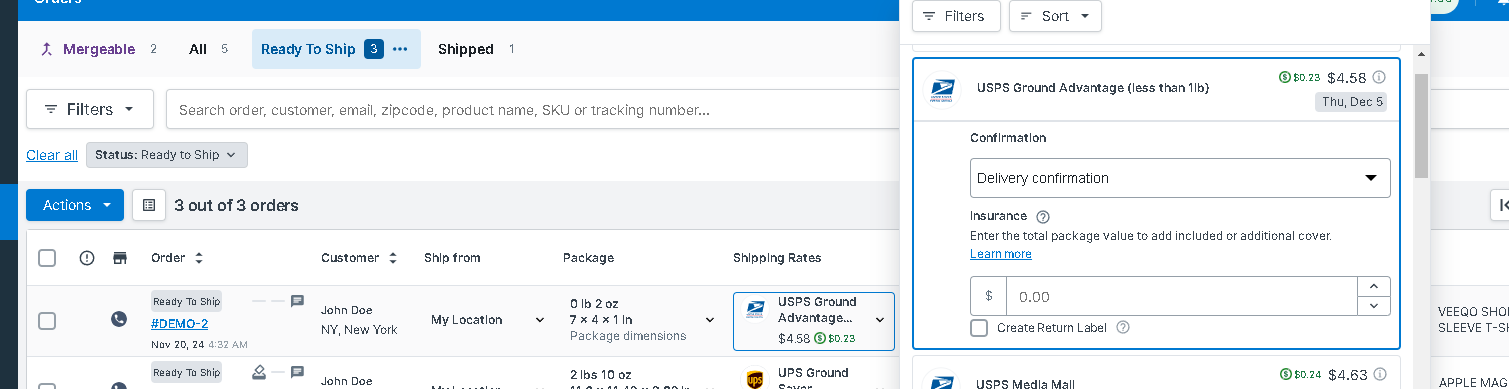Select the USPS Media Mail rate card
Viewport: 1509px width, 389px height.
click(x=1156, y=372)
